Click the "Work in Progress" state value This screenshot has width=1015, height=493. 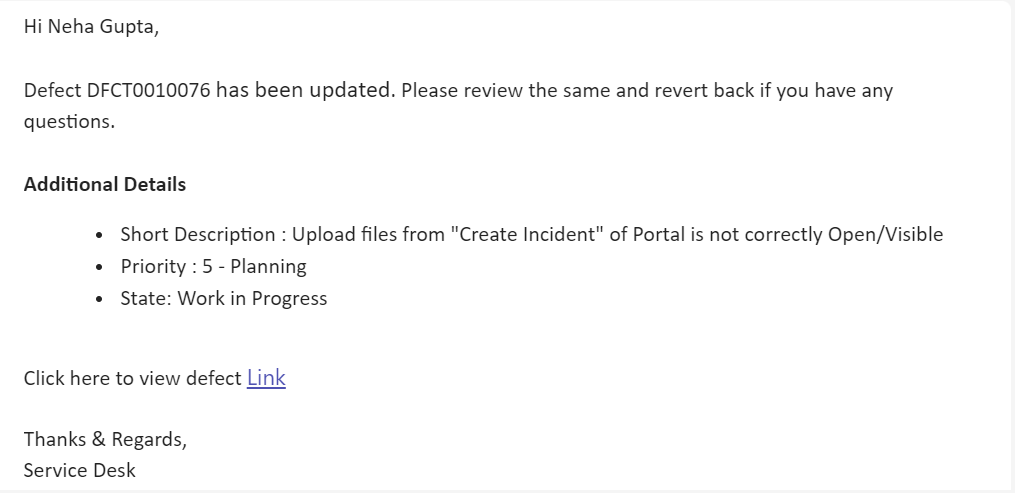pyautogui.click(x=252, y=298)
